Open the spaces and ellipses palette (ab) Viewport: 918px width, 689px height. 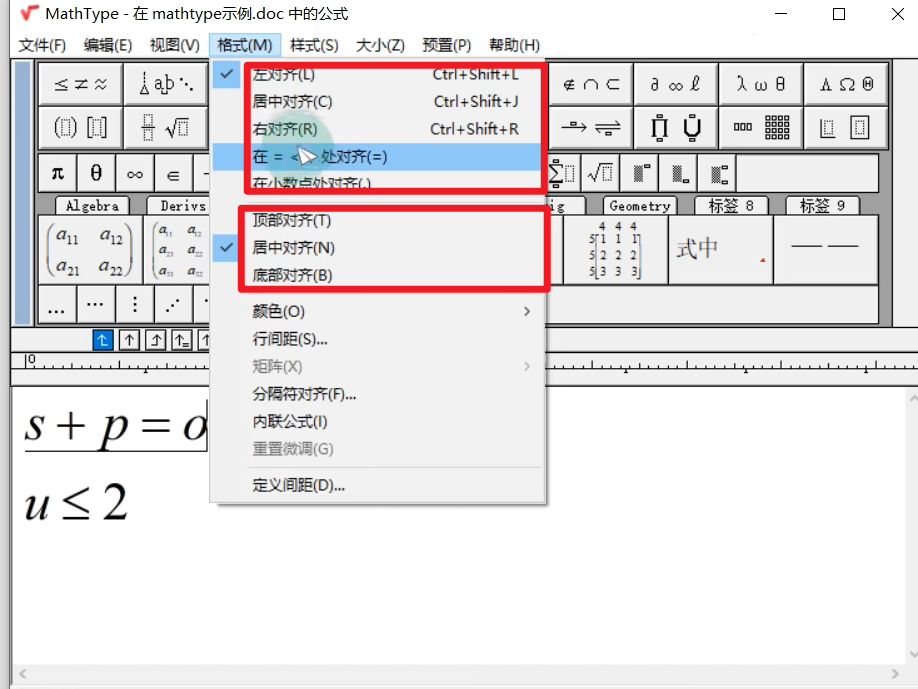166,84
